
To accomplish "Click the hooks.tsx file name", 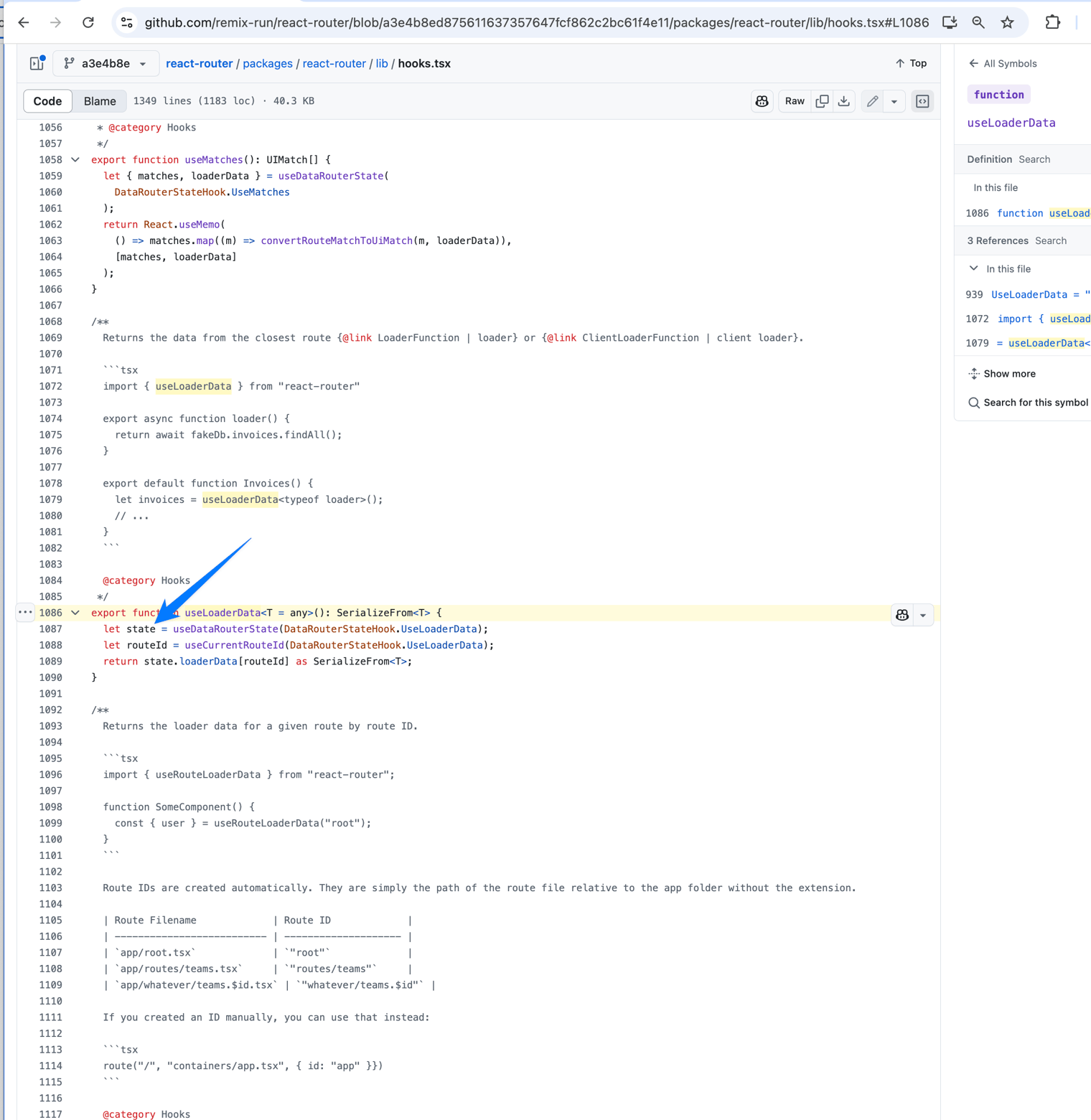I will (424, 63).
